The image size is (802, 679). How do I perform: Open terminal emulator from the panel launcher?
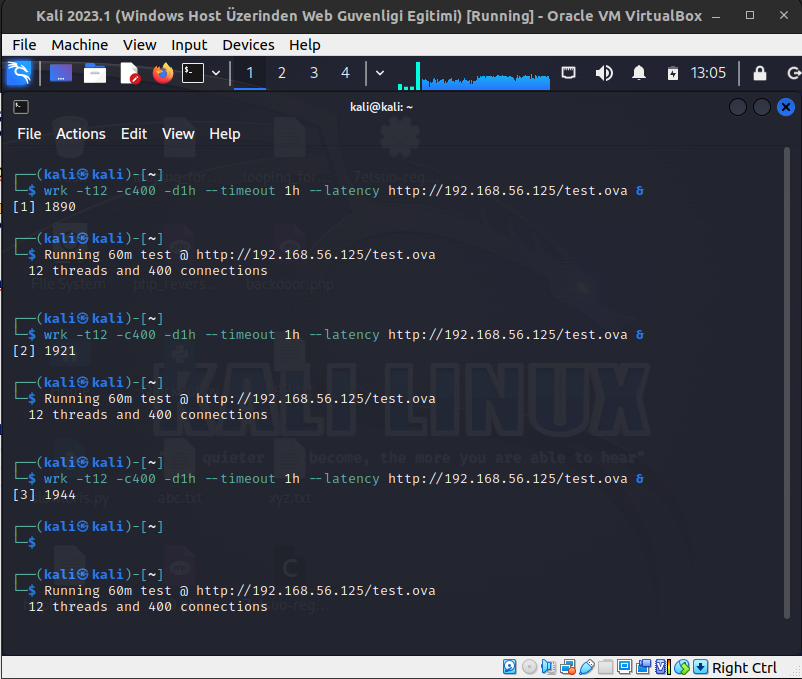pyautogui.click(x=193, y=73)
